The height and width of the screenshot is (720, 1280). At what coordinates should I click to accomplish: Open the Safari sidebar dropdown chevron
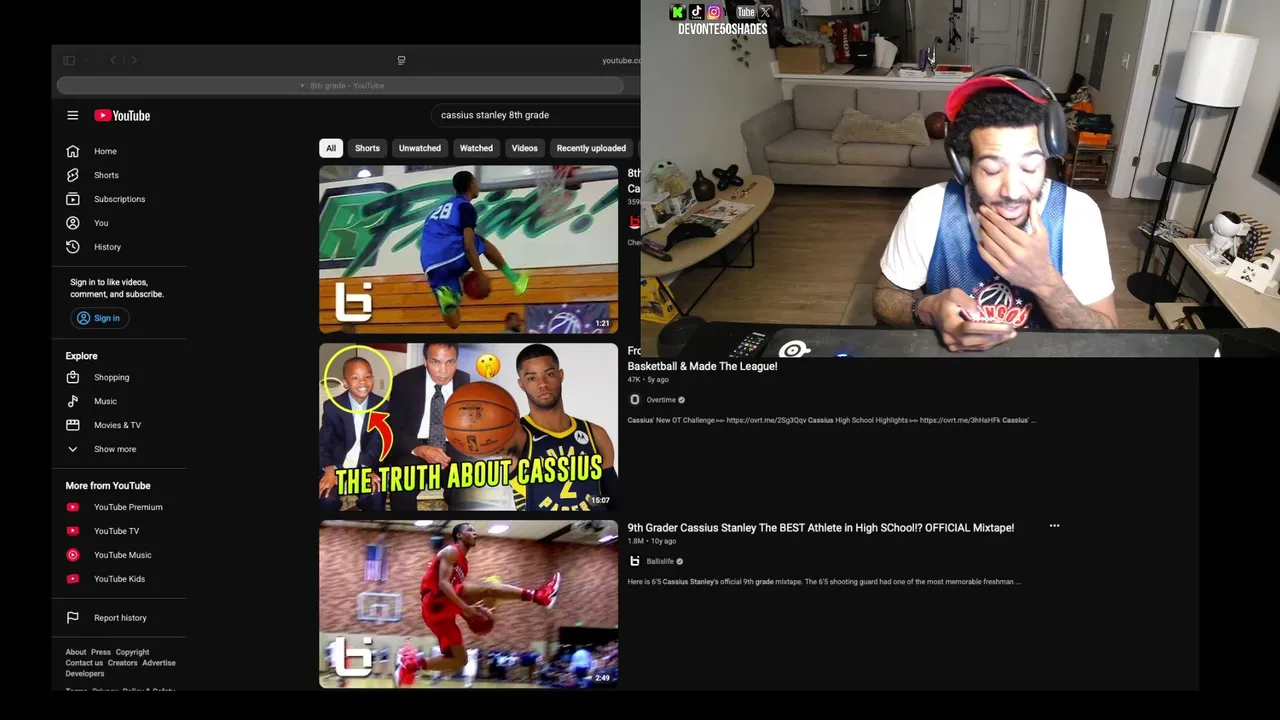point(86,60)
